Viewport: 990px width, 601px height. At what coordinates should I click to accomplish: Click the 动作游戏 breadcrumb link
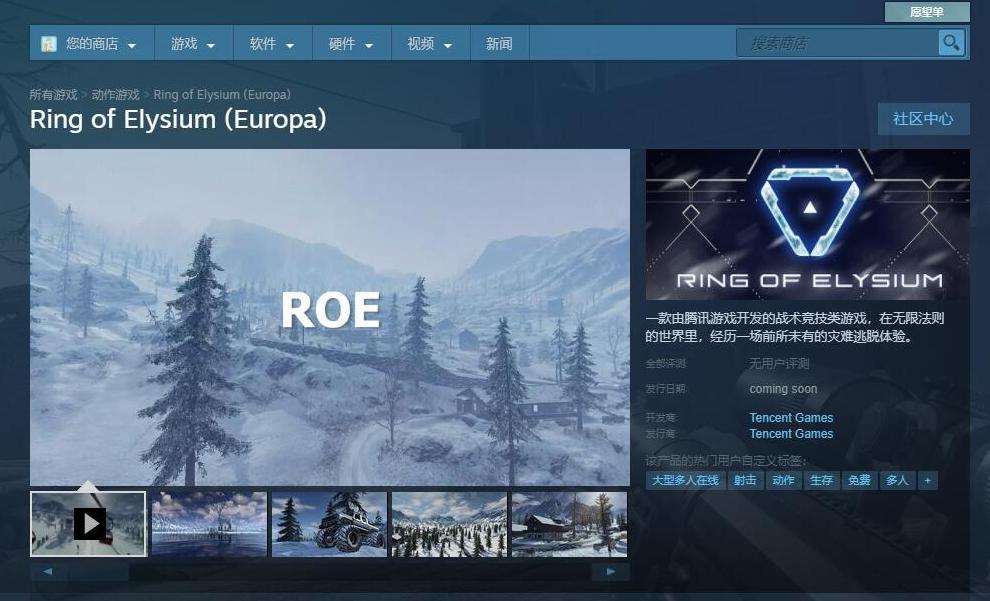(115, 95)
